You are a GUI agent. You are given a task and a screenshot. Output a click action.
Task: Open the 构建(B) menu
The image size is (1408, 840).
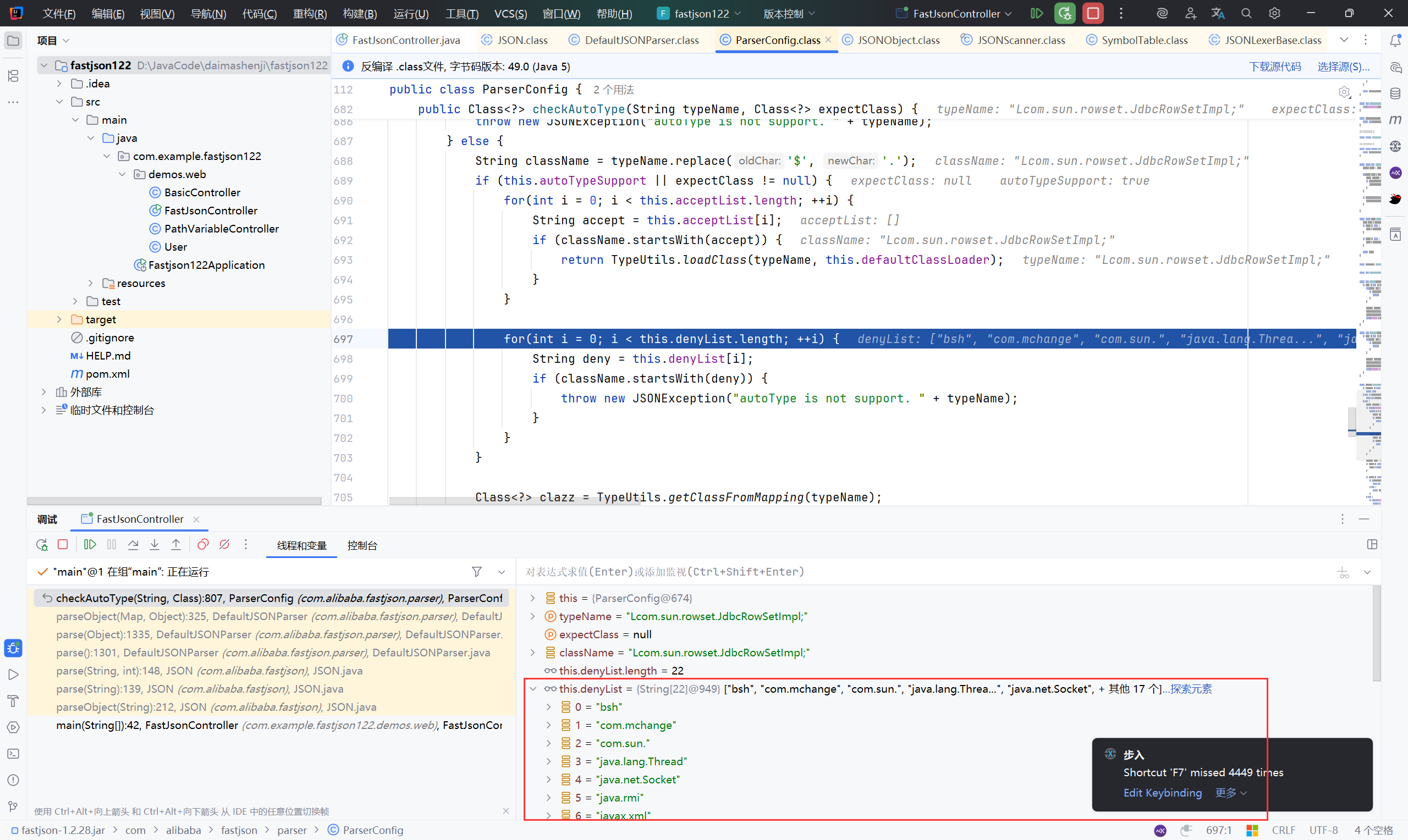tap(360, 14)
